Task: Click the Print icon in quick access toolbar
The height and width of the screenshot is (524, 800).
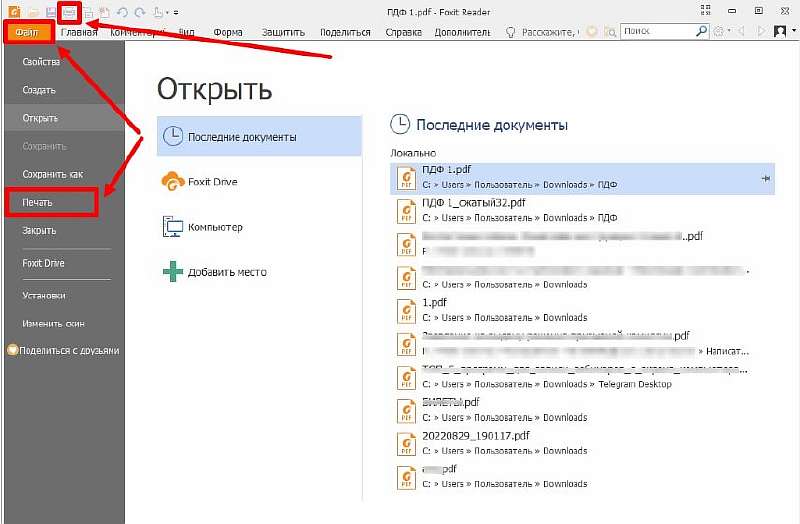Action: tap(69, 12)
